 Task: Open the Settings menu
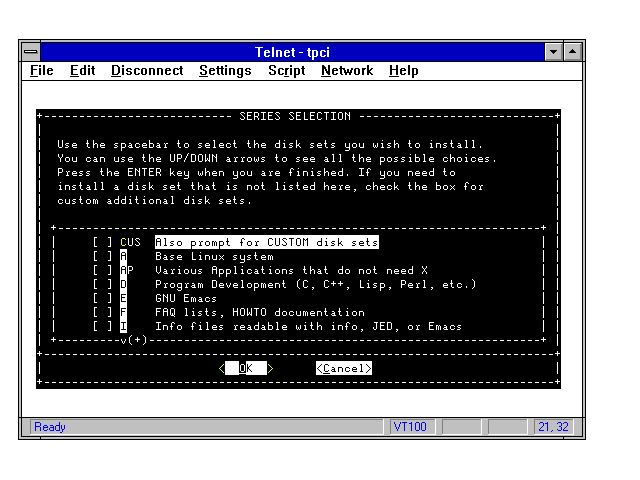tap(225, 71)
